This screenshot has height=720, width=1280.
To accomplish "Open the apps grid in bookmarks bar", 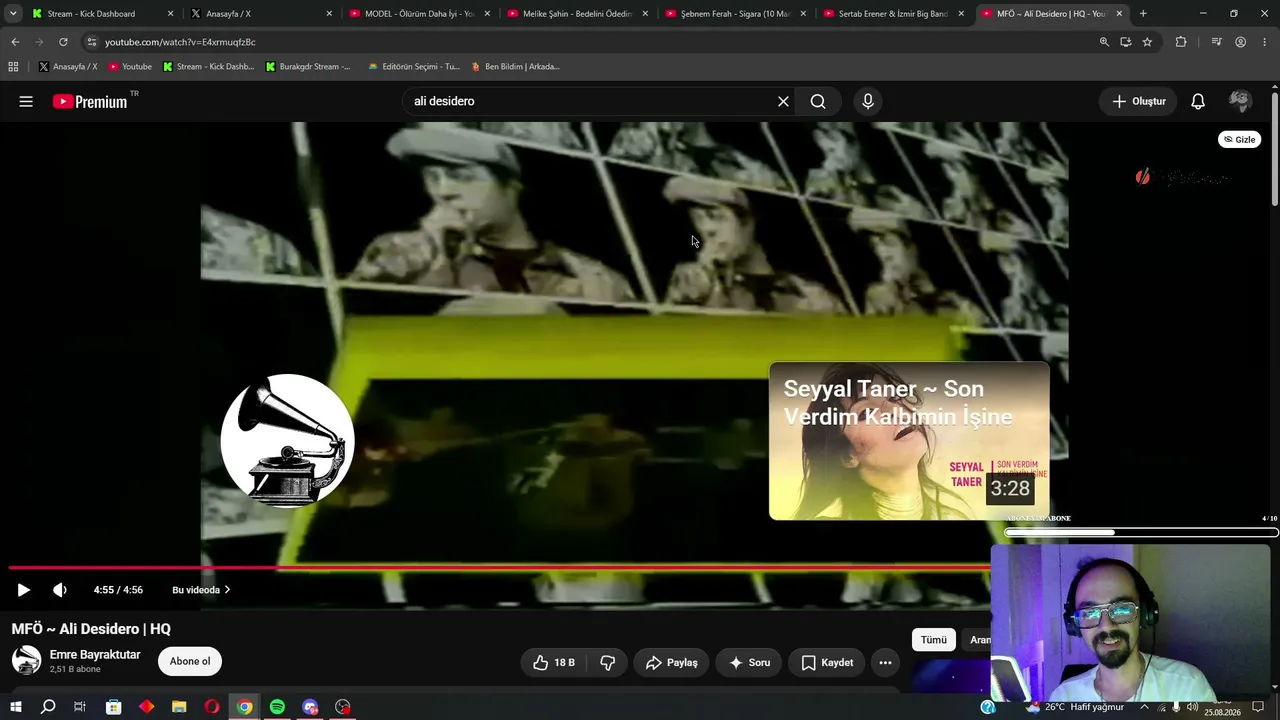I will click(x=13, y=67).
